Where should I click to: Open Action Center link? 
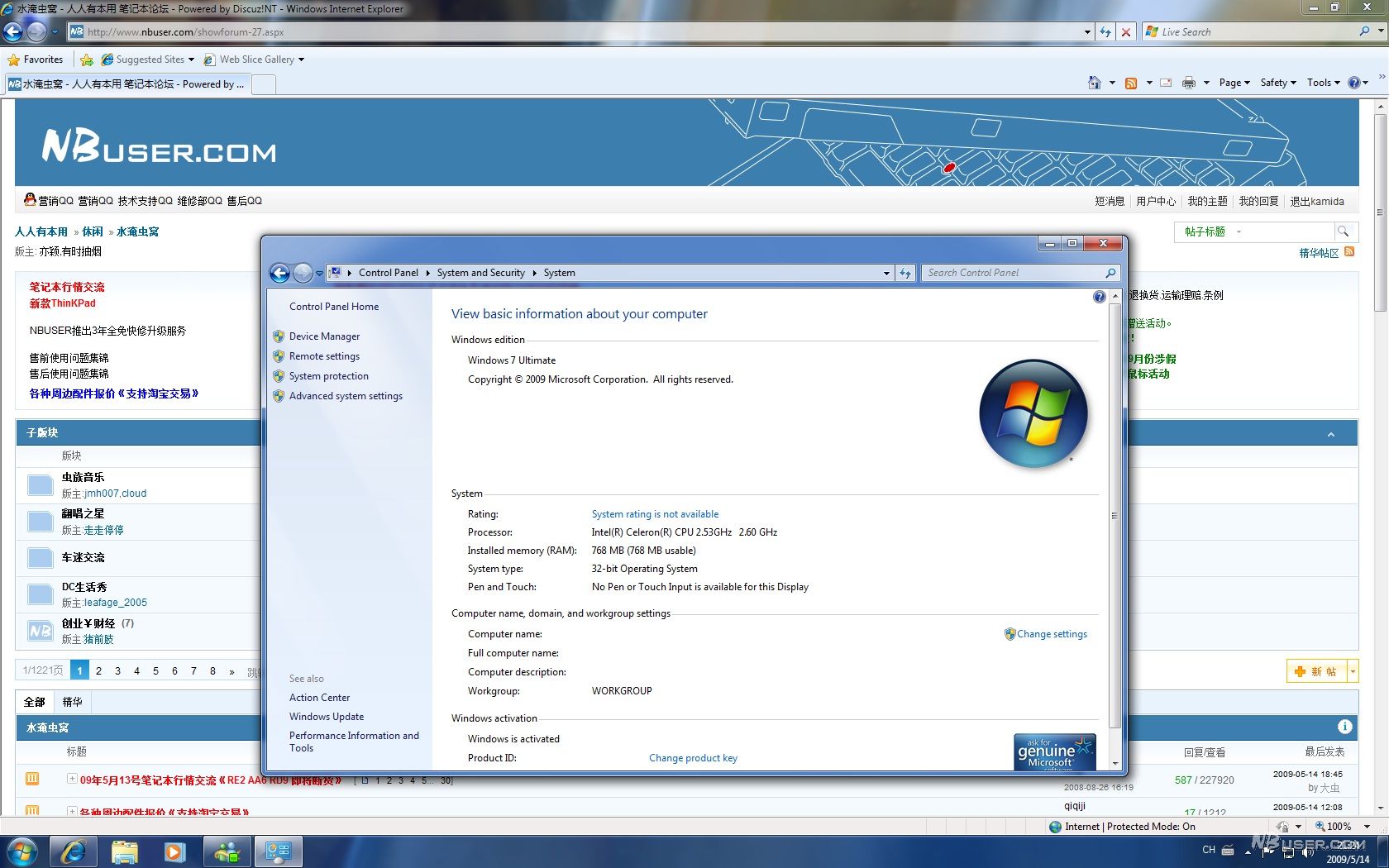coord(319,698)
